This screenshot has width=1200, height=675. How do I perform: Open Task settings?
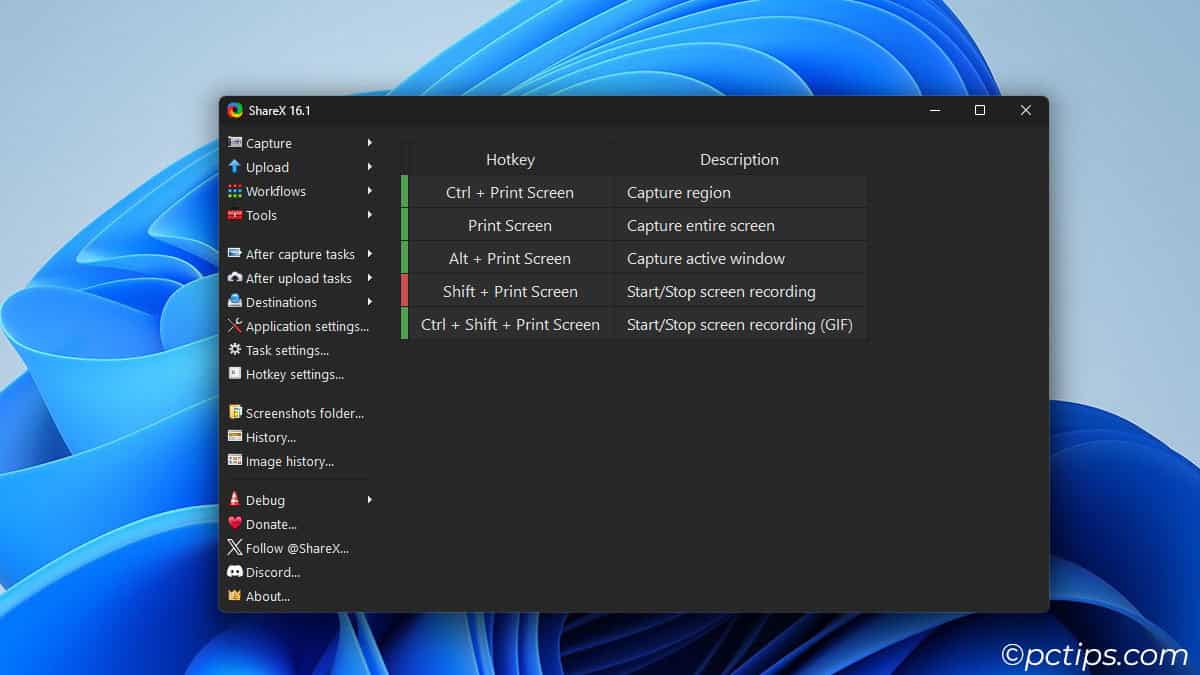point(290,350)
